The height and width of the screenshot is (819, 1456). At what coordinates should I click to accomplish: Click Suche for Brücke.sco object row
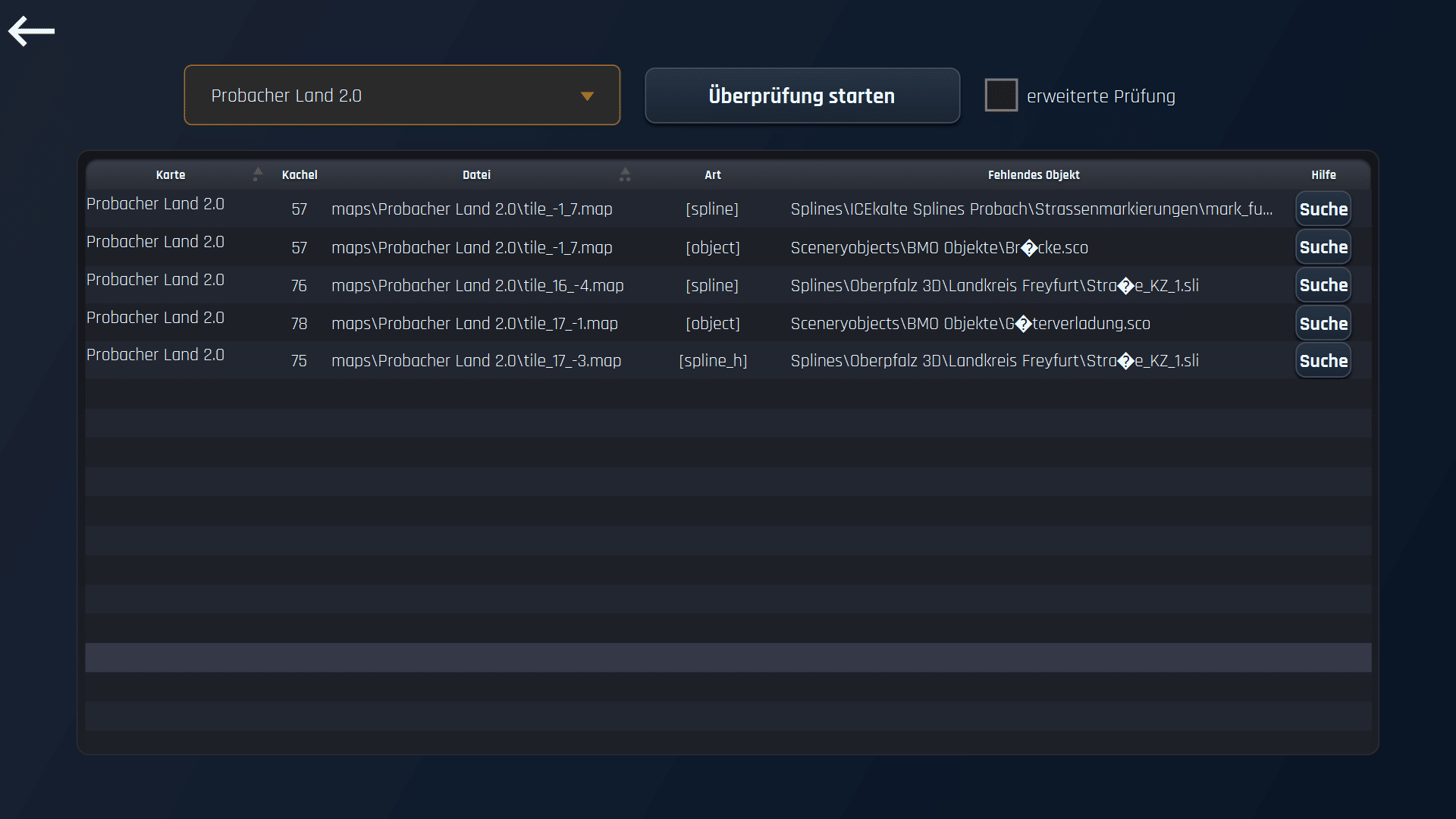1323,247
